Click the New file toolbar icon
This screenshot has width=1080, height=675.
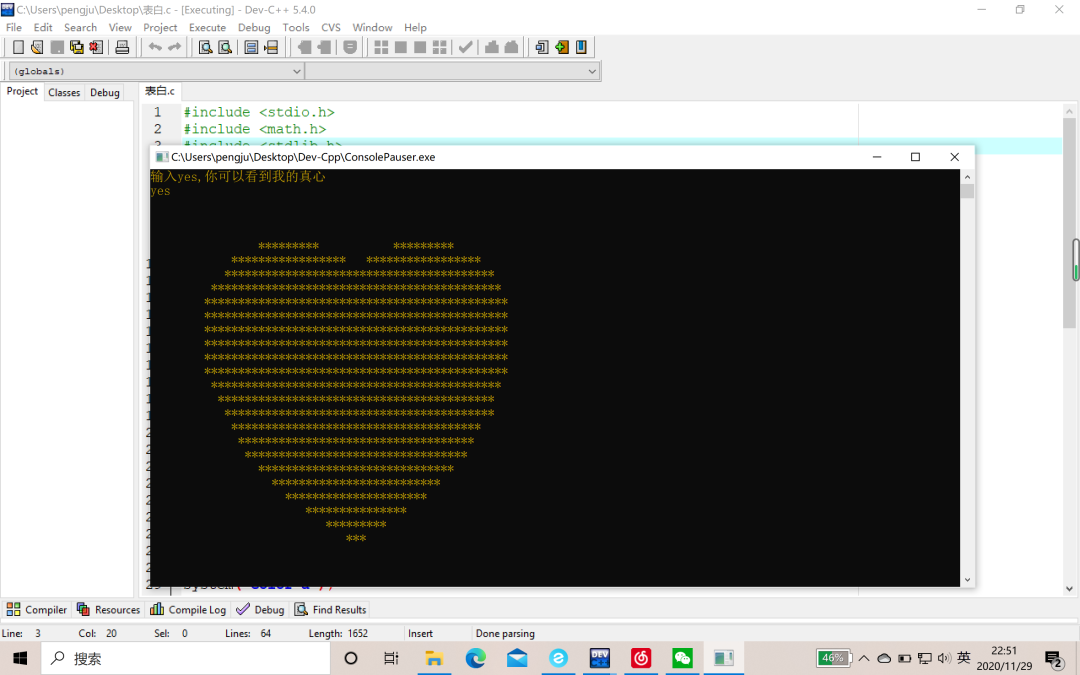19,47
